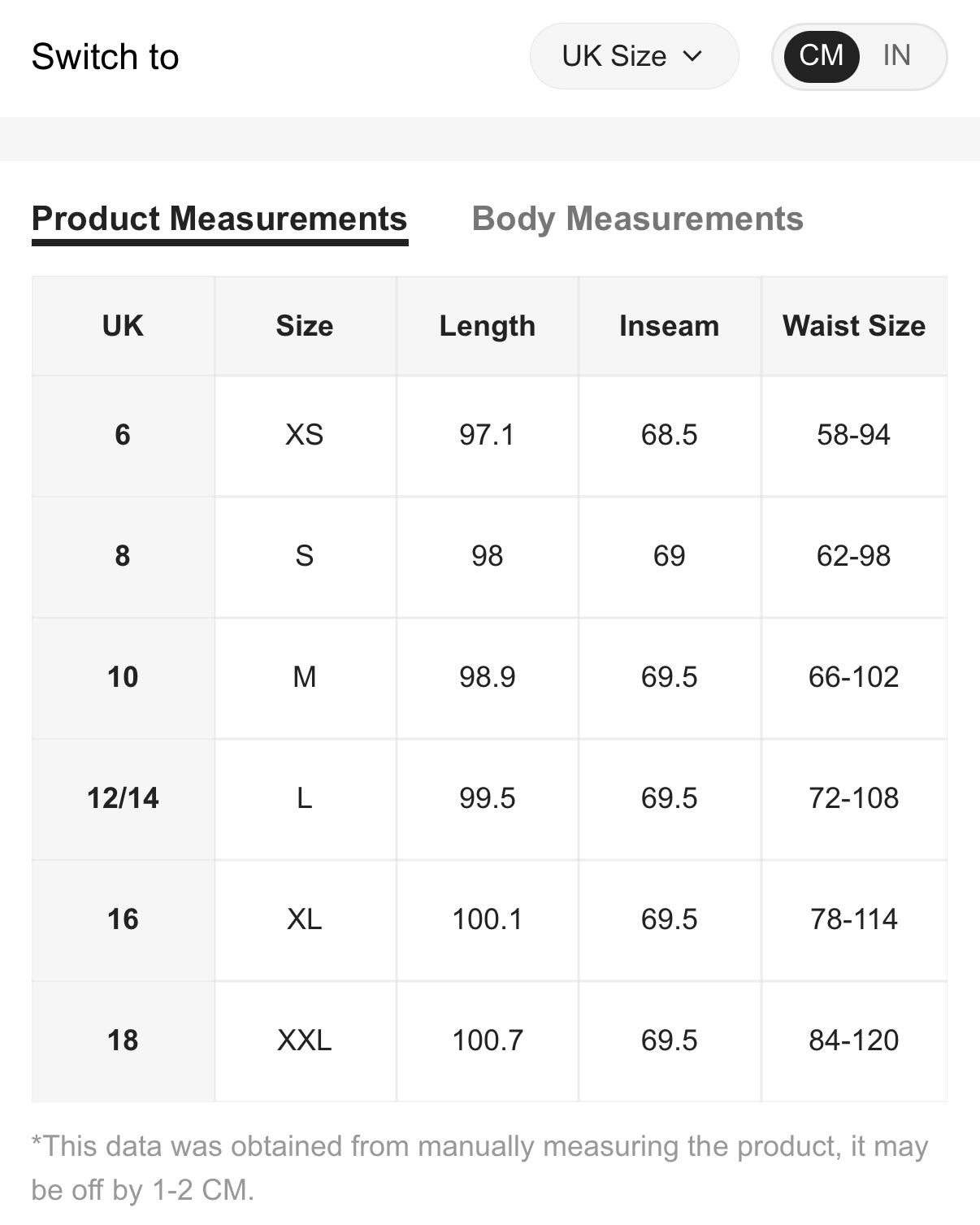Click the UK Size chevron arrow
980x1225 pixels.
coord(692,56)
